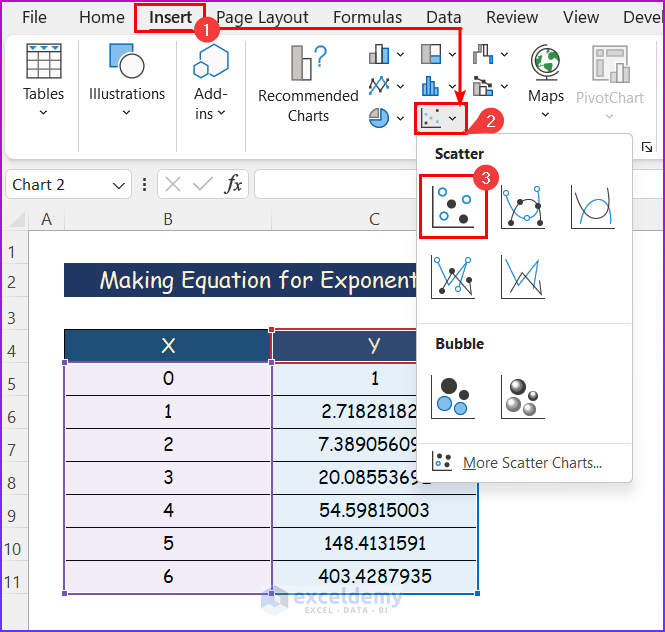Viewport: 665px width, 632px height.
Task: Choose Scatter with Straight Lines
Action: pos(522,277)
